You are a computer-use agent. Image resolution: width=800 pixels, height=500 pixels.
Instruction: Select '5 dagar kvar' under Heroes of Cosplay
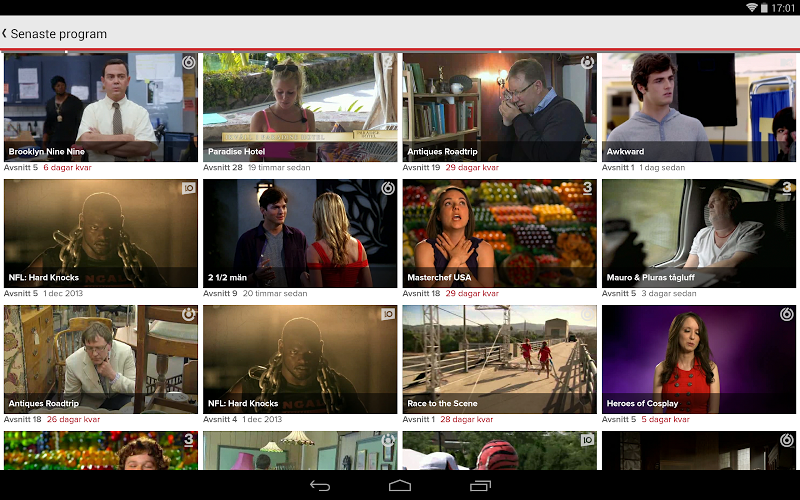665,419
